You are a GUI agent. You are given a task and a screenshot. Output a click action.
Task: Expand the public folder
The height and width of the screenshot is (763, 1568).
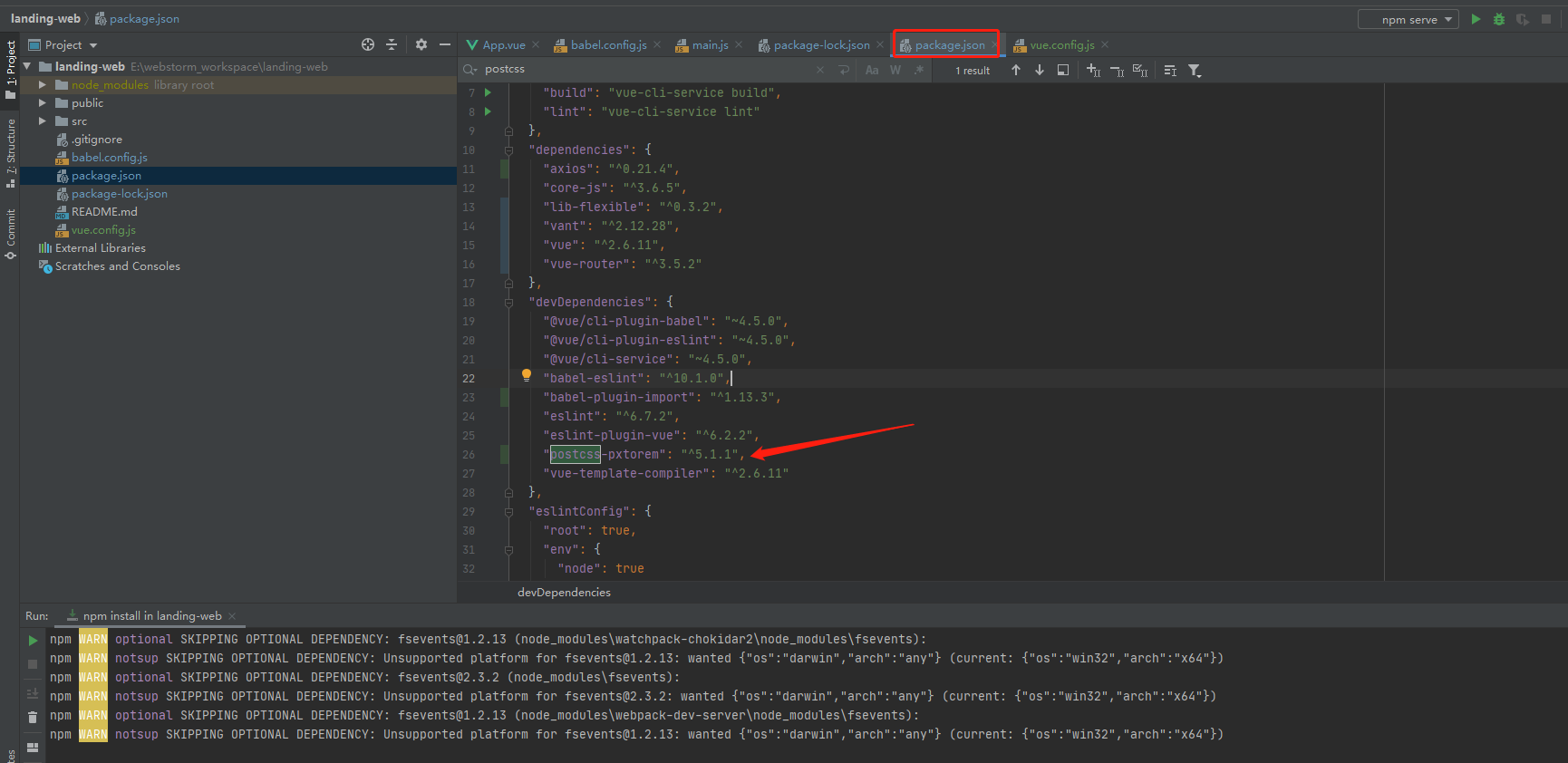[43, 103]
